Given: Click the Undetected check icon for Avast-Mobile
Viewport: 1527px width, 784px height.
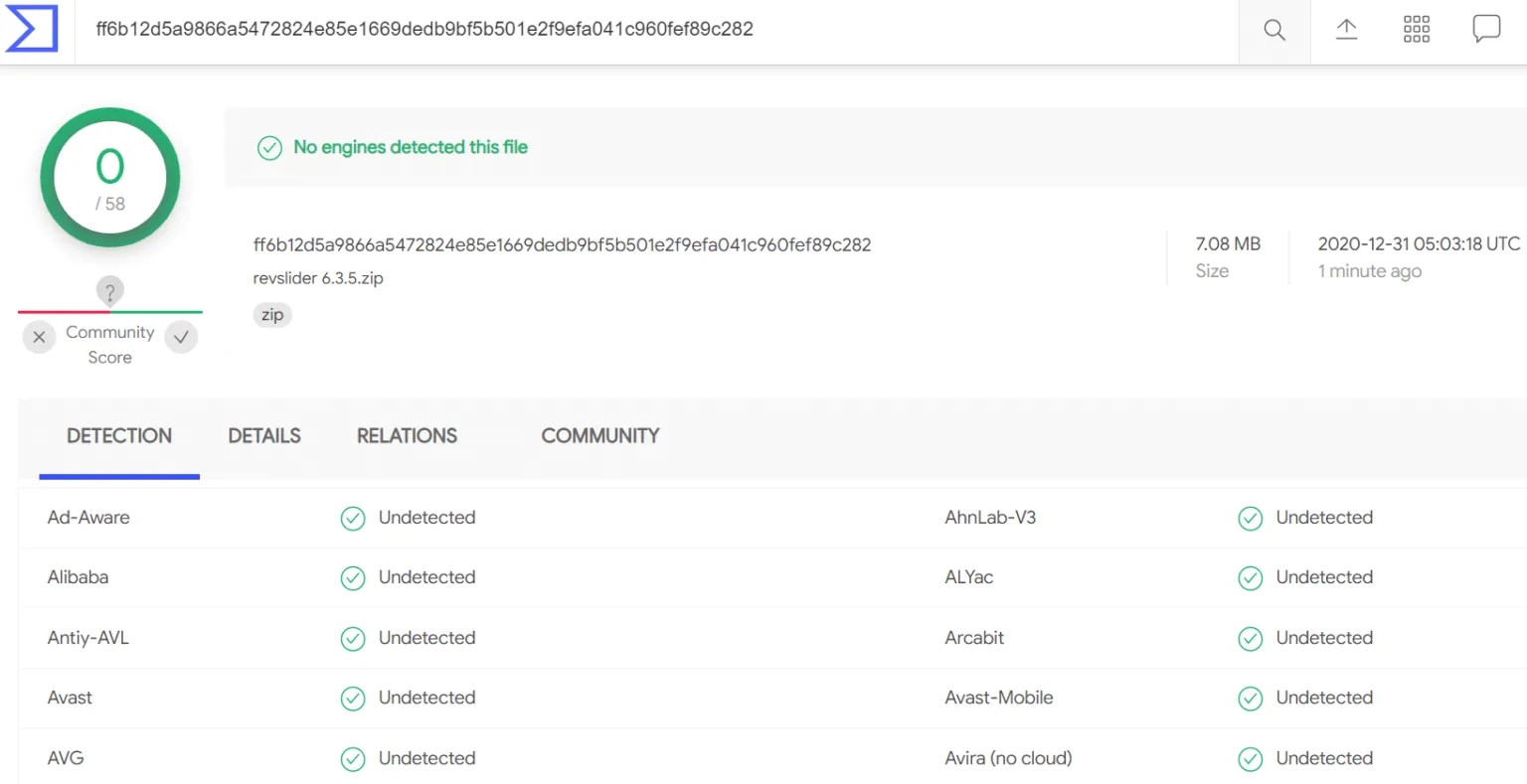Looking at the screenshot, I should [1251, 699].
